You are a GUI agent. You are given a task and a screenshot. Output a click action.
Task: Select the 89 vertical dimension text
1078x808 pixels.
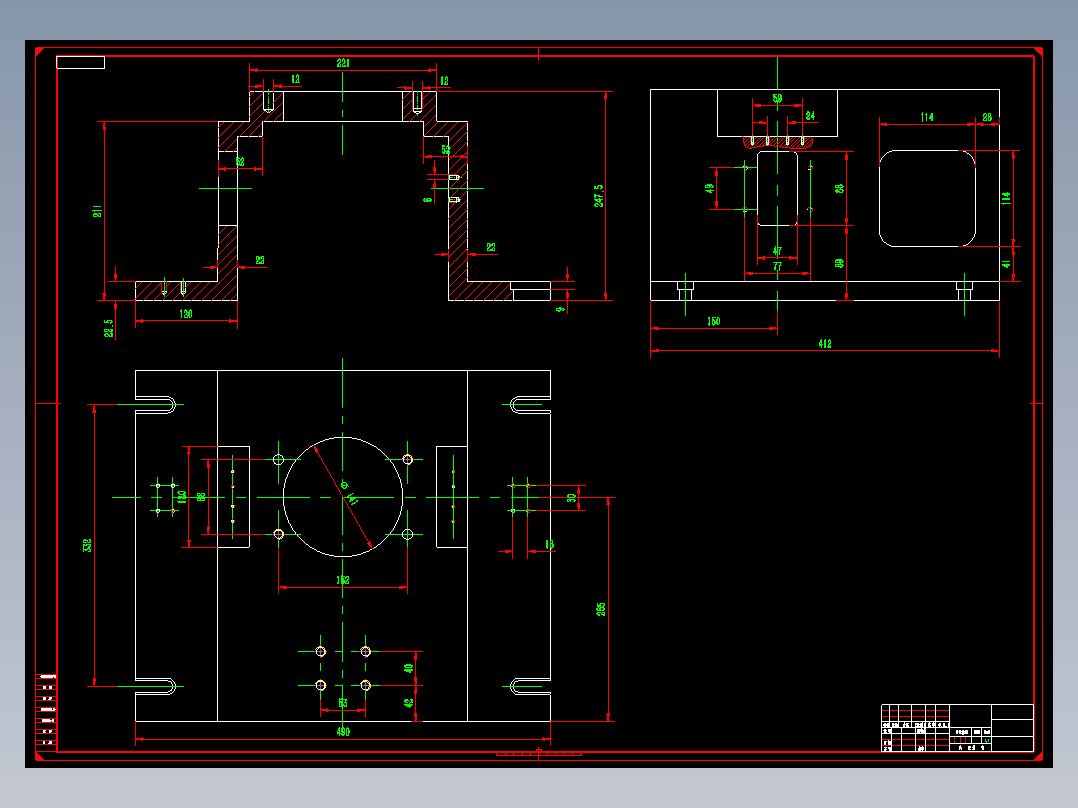[839, 263]
